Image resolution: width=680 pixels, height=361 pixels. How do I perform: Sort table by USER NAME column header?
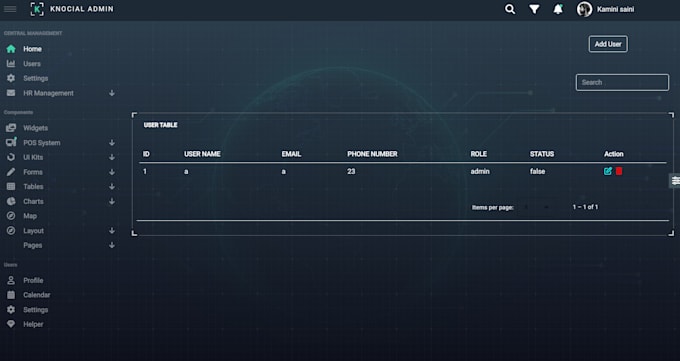(202, 154)
